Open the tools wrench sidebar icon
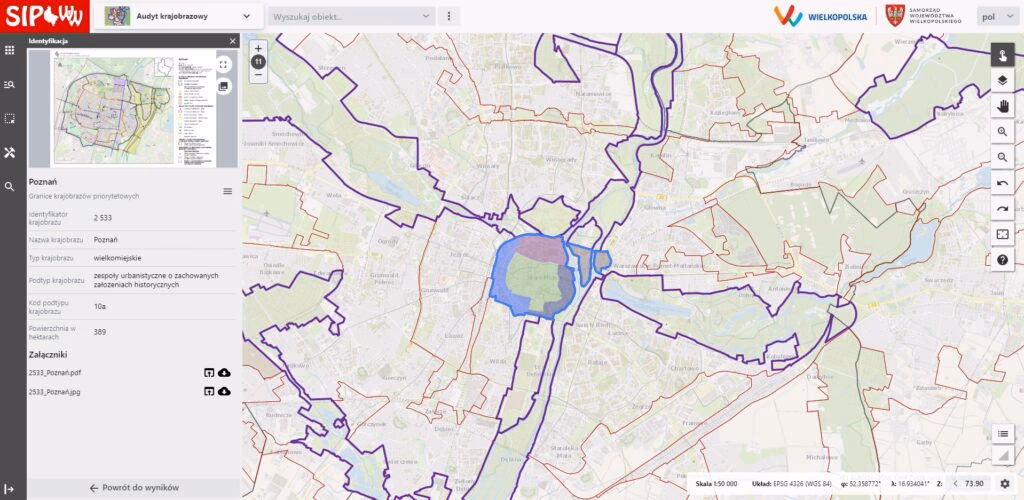The image size is (1024, 500). 10,152
